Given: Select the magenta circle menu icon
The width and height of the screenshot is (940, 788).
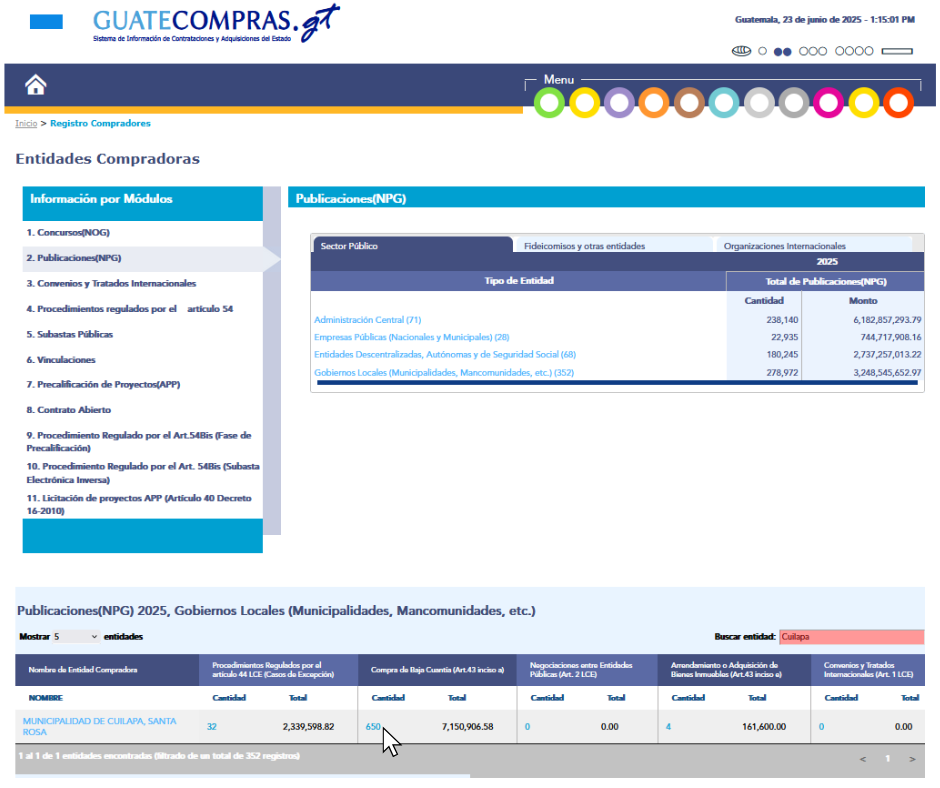Looking at the screenshot, I should tap(829, 103).
